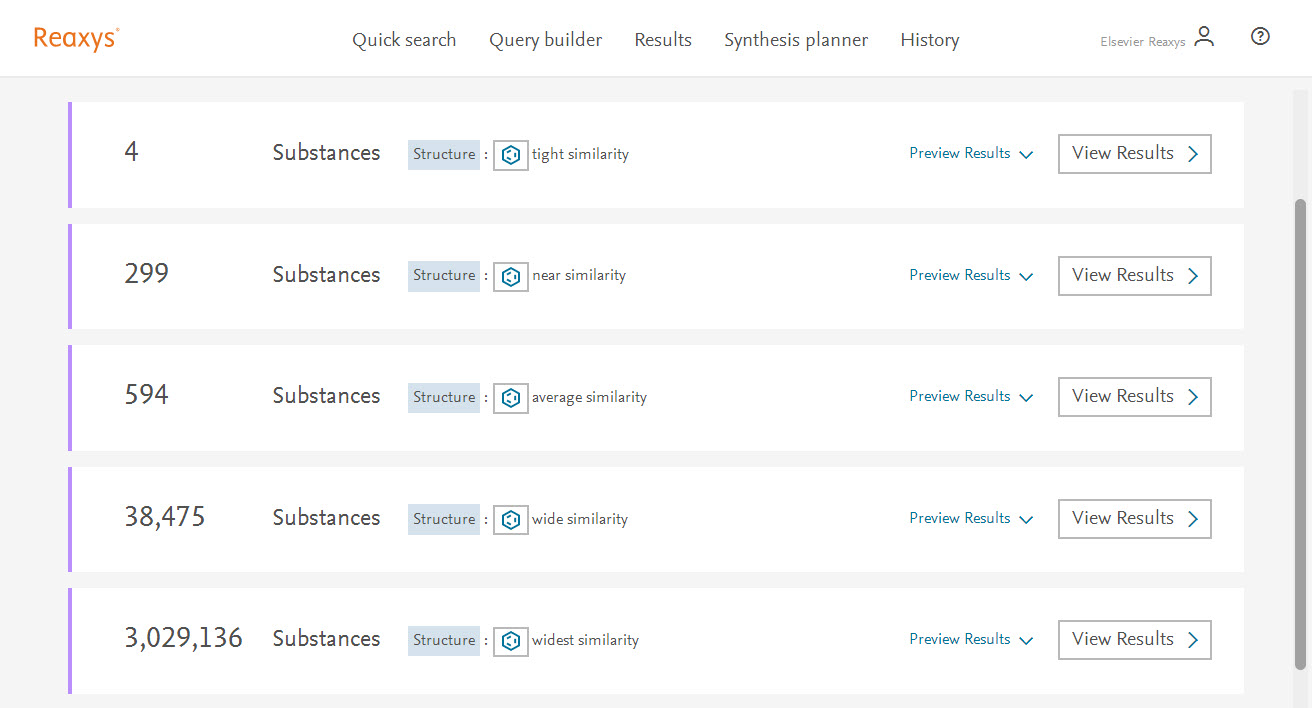This screenshot has width=1312, height=708.
Task: Open the user account profile icon
Action: point(1204,38)
